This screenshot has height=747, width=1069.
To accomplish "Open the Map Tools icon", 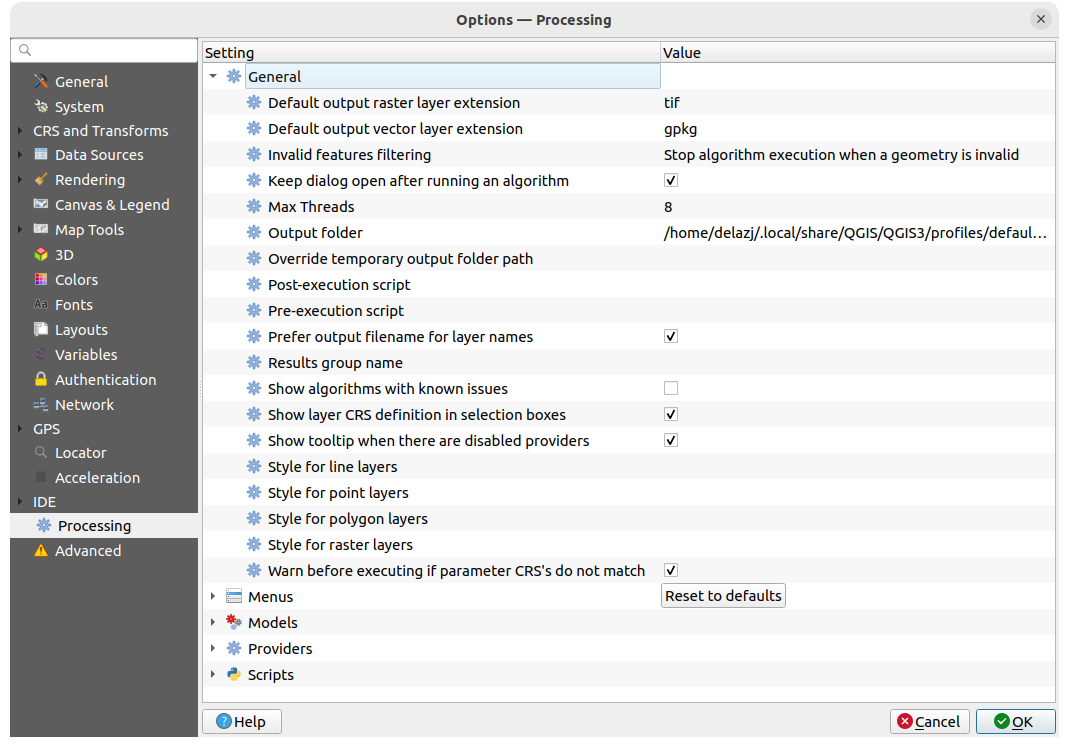I will tap(40, 229).
